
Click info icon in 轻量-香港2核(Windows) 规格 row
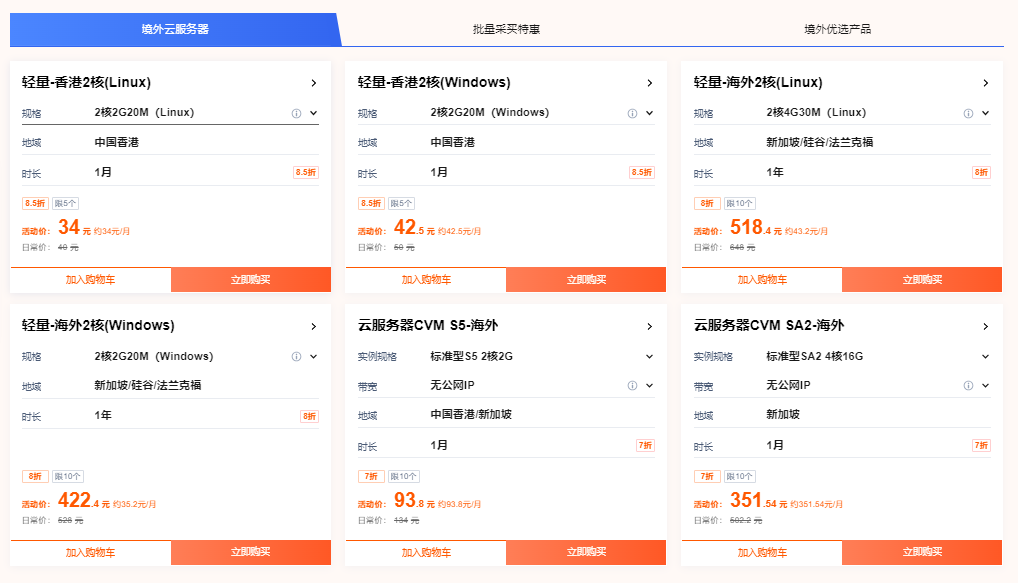coord(632,113)
